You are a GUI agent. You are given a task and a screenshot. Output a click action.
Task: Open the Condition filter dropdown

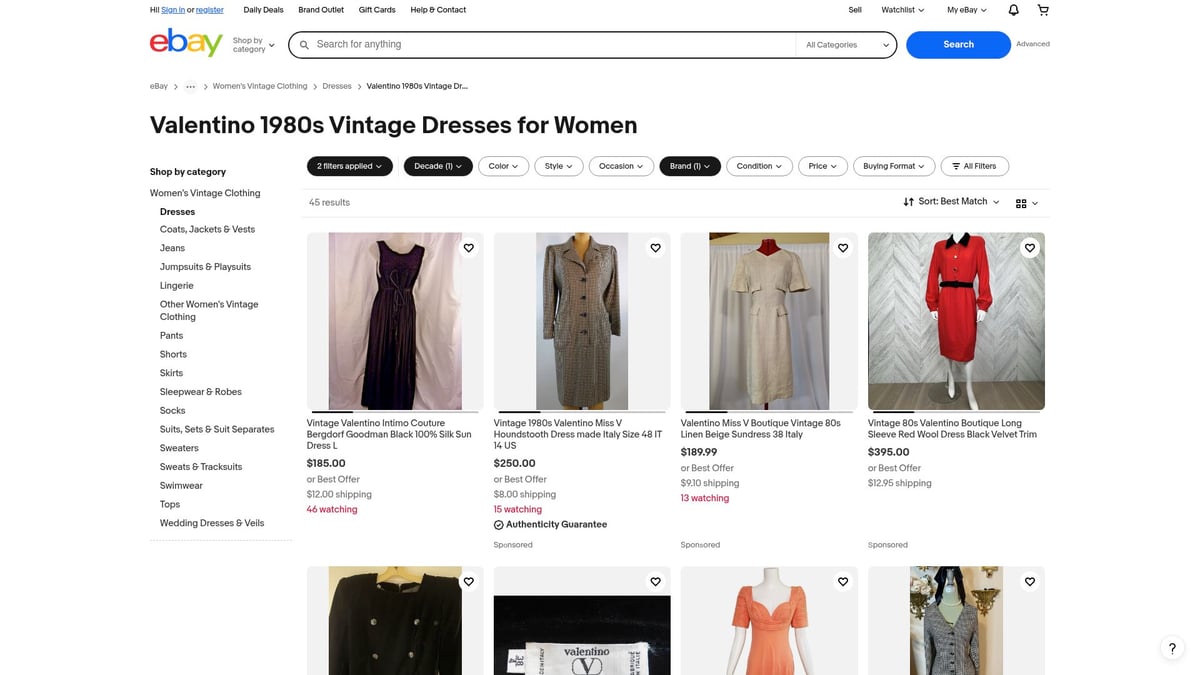tap(759, 166)
